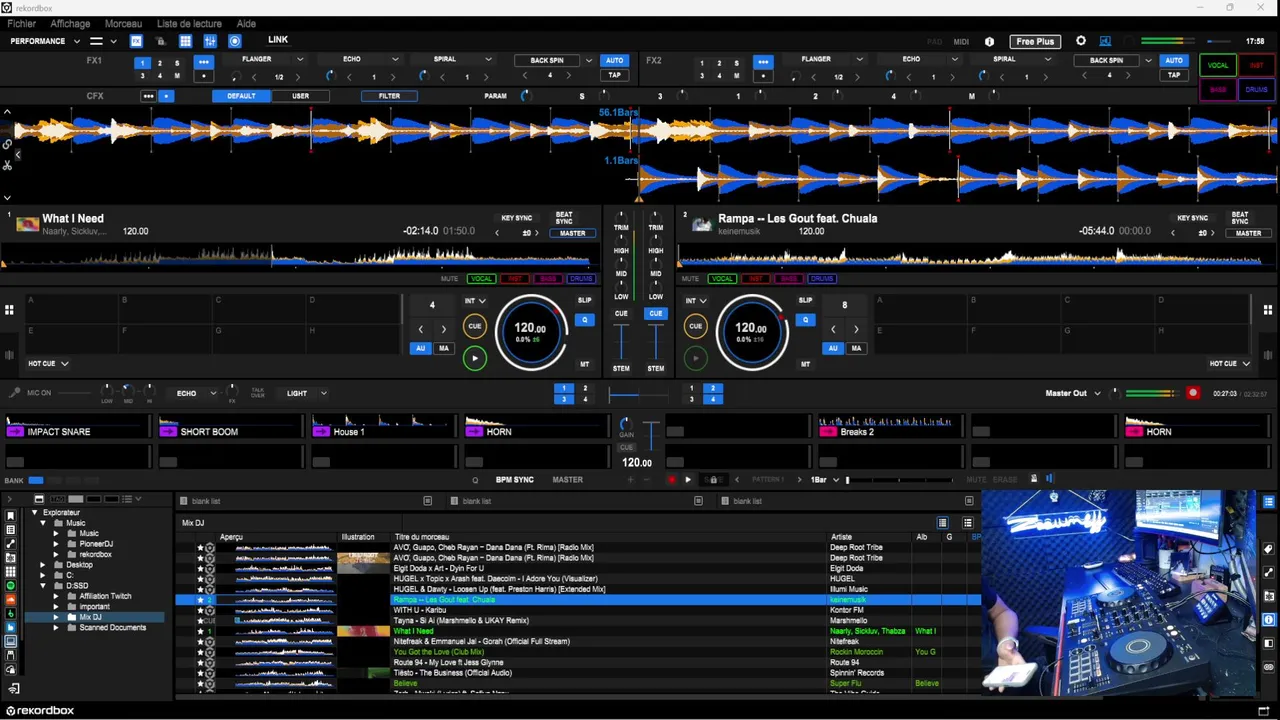The width and height of the screenshot is (1280, 720).
Task: Click the deck 2 play button
Action: pyautogui.click(x=696, y=357)
